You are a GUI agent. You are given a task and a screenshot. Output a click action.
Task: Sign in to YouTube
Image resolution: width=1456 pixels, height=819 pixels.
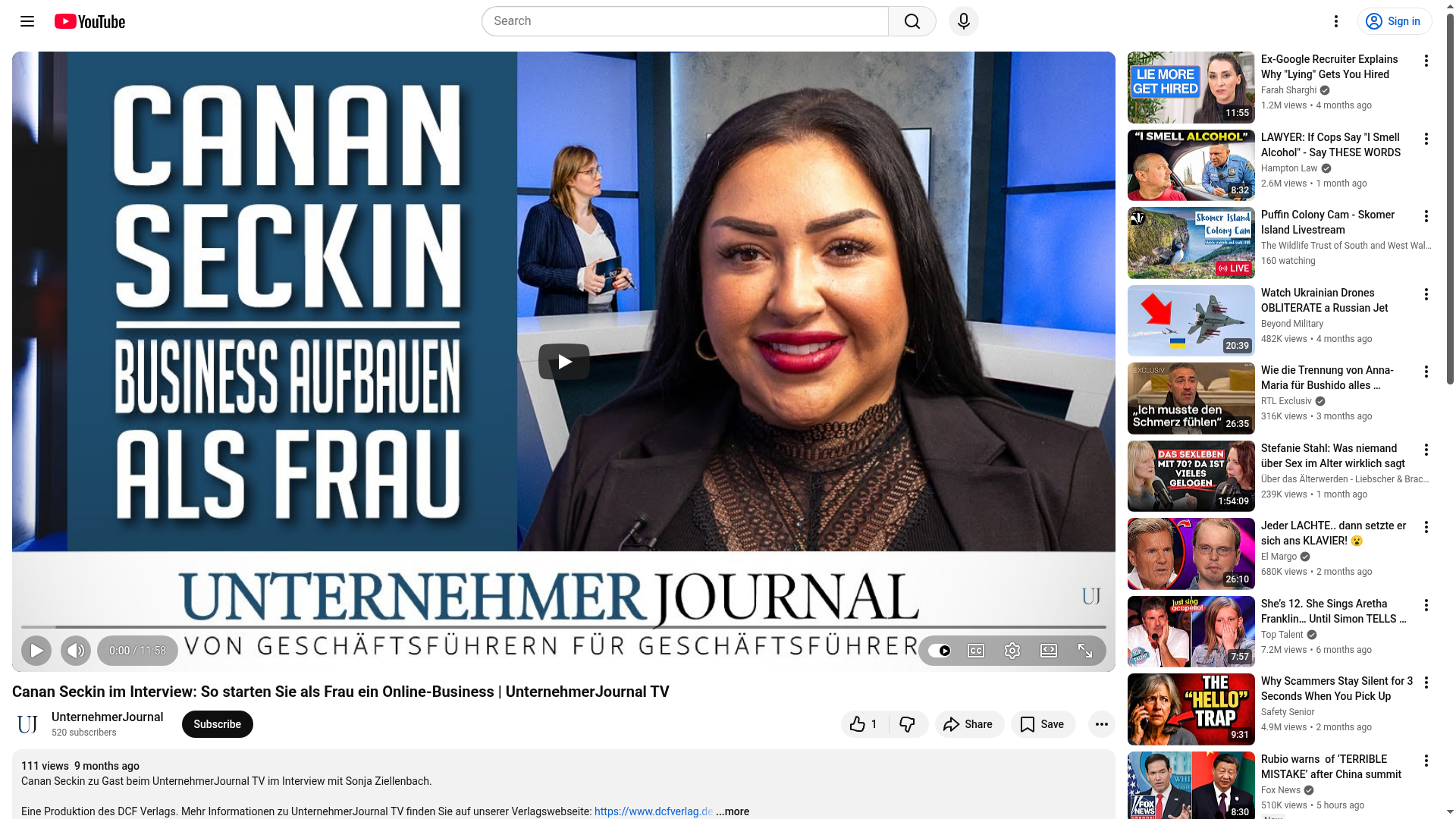pos(1394,21)
